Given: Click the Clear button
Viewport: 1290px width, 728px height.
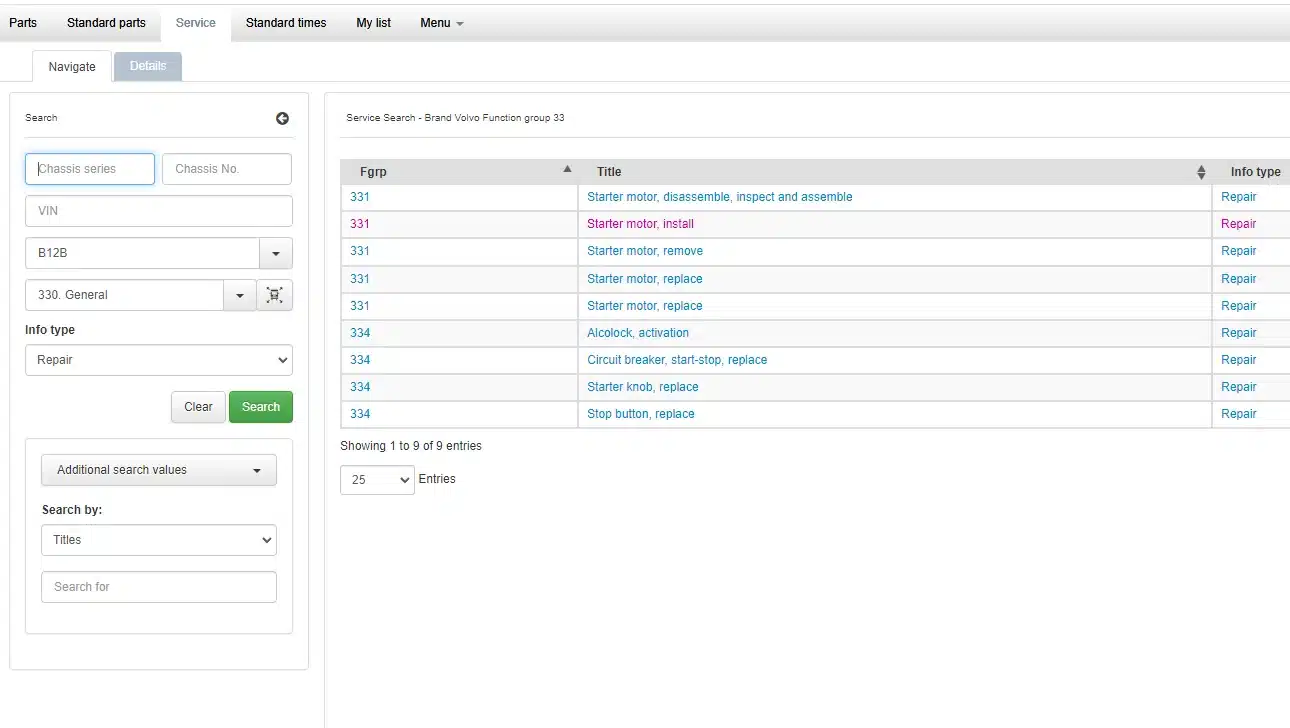Looking at the screenshot, I should [x=198, y=407].
